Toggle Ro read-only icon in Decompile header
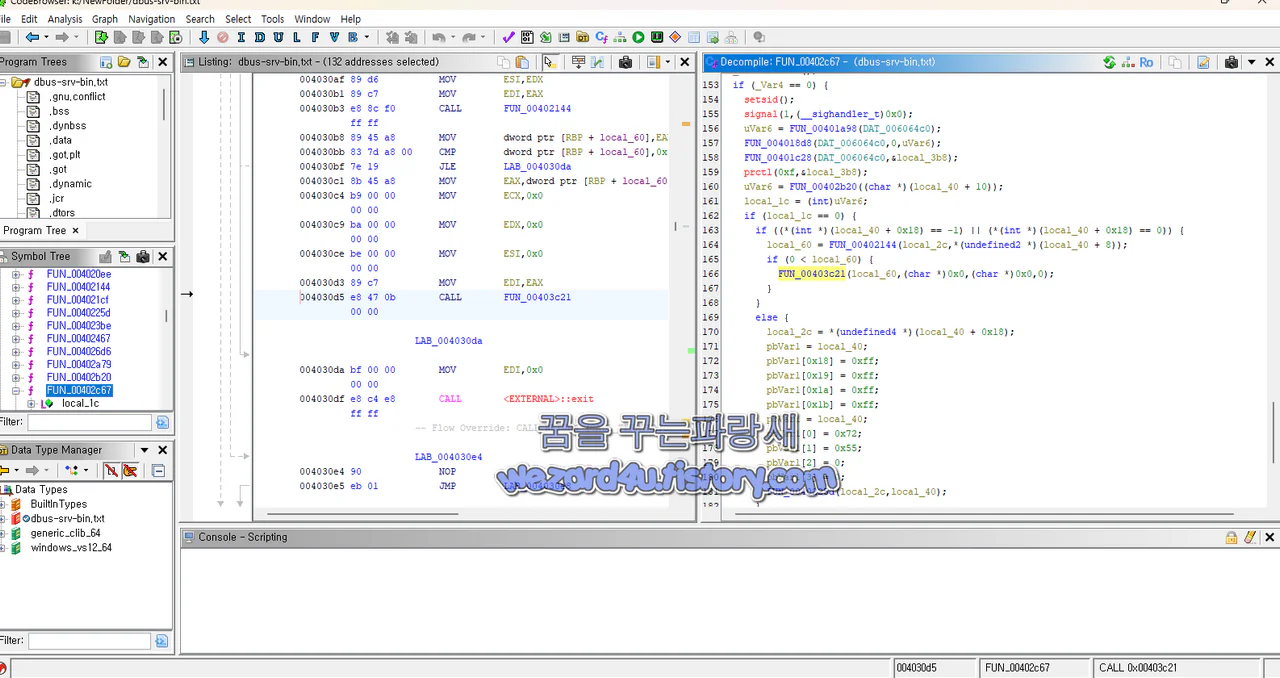 pos(1146,62)
